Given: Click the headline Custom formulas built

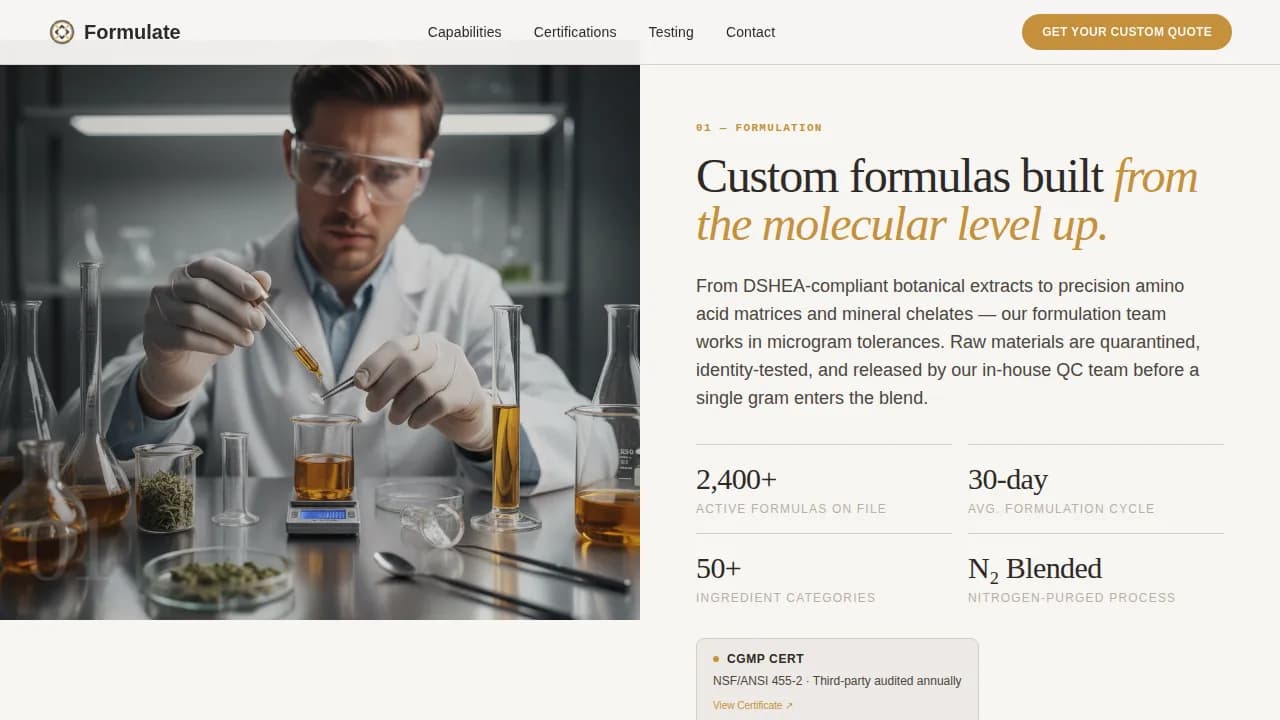Looking at the screenshot, I should pyautogui.click(x=898, y=177).
